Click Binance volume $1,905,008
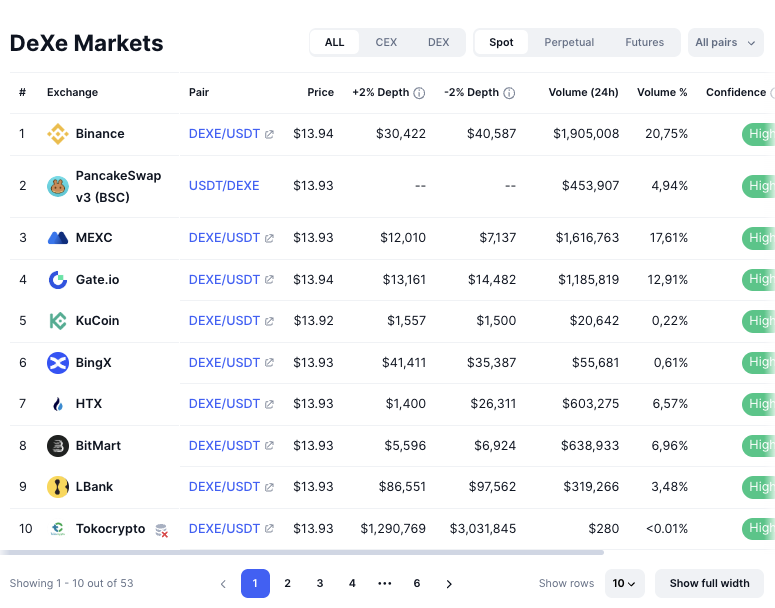The height and width of the screenshot is (608, 775). point(586,134)
